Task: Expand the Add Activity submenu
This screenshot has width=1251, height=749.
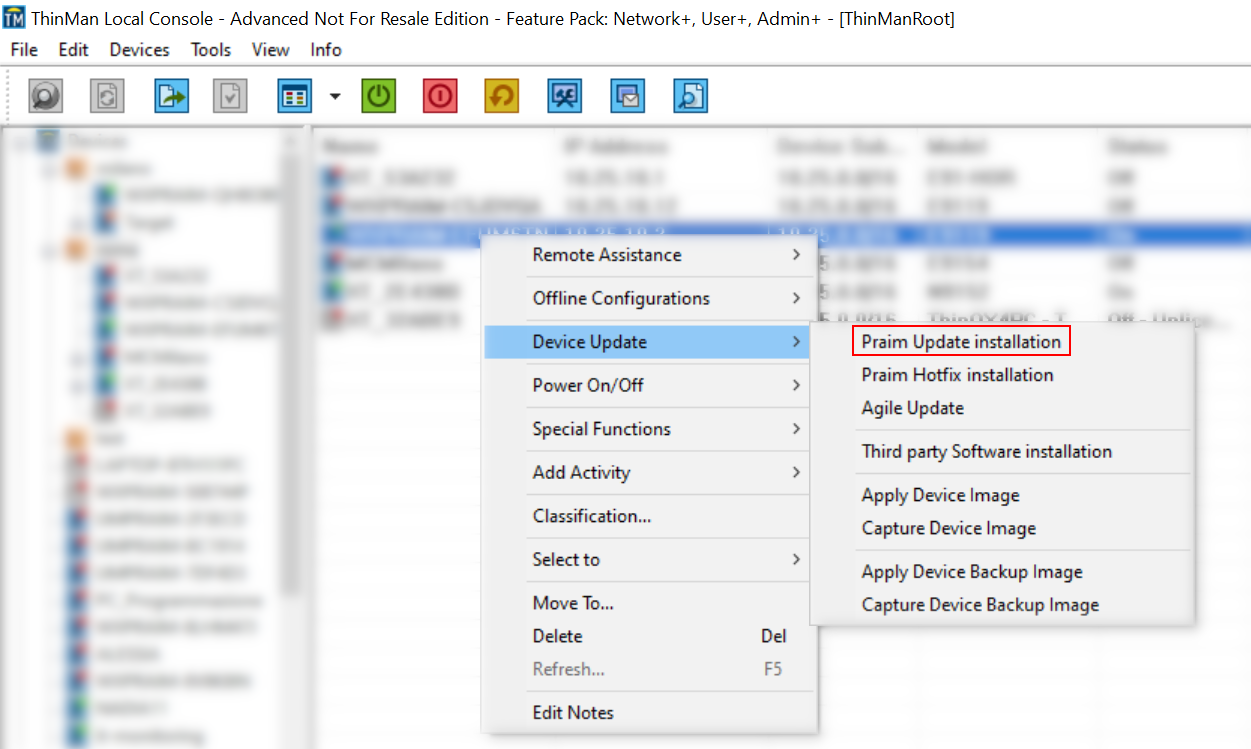Action: click(x=647, y=472)
